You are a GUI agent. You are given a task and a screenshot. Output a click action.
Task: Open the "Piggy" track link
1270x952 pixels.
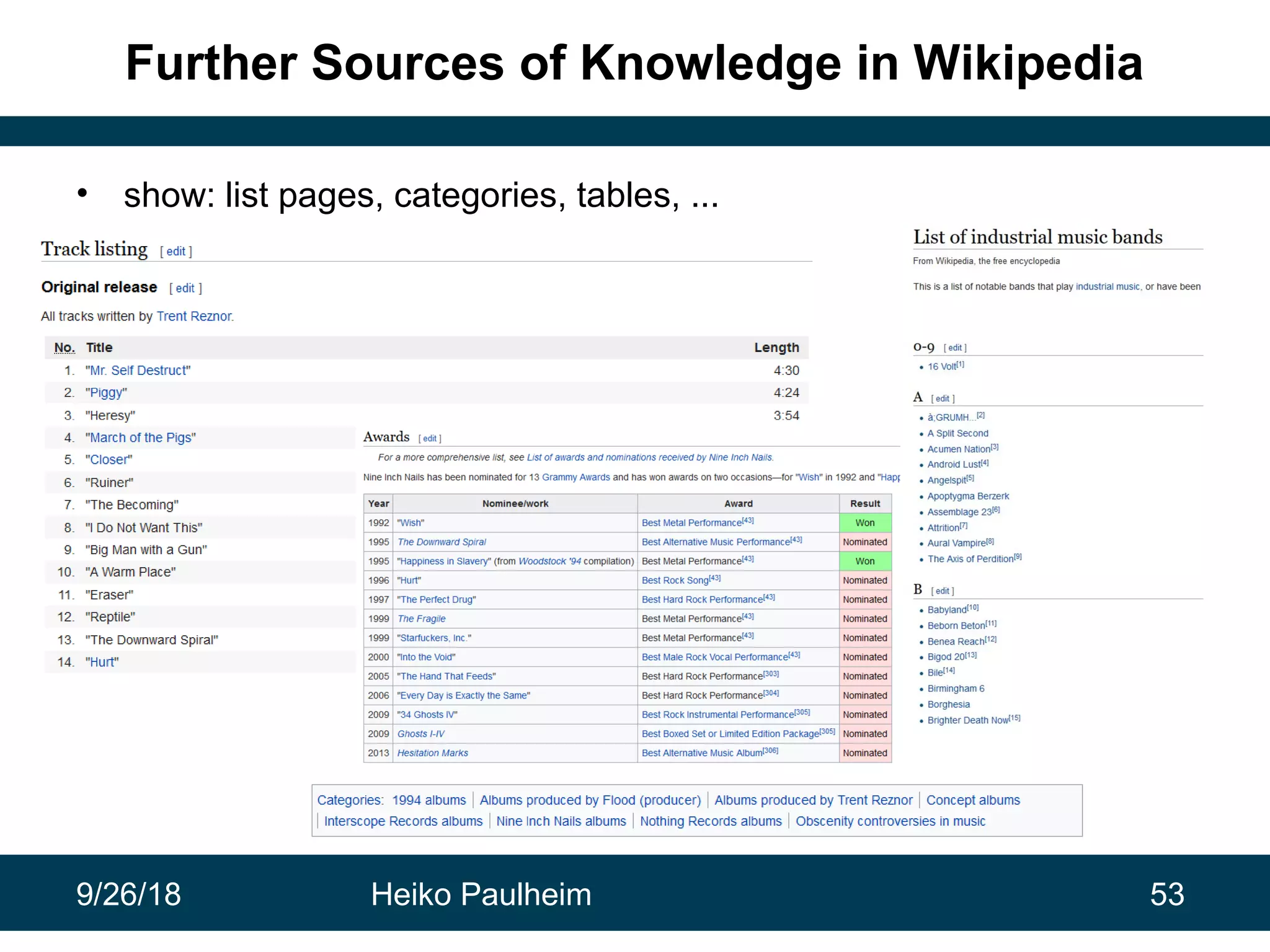pos(107,393)
